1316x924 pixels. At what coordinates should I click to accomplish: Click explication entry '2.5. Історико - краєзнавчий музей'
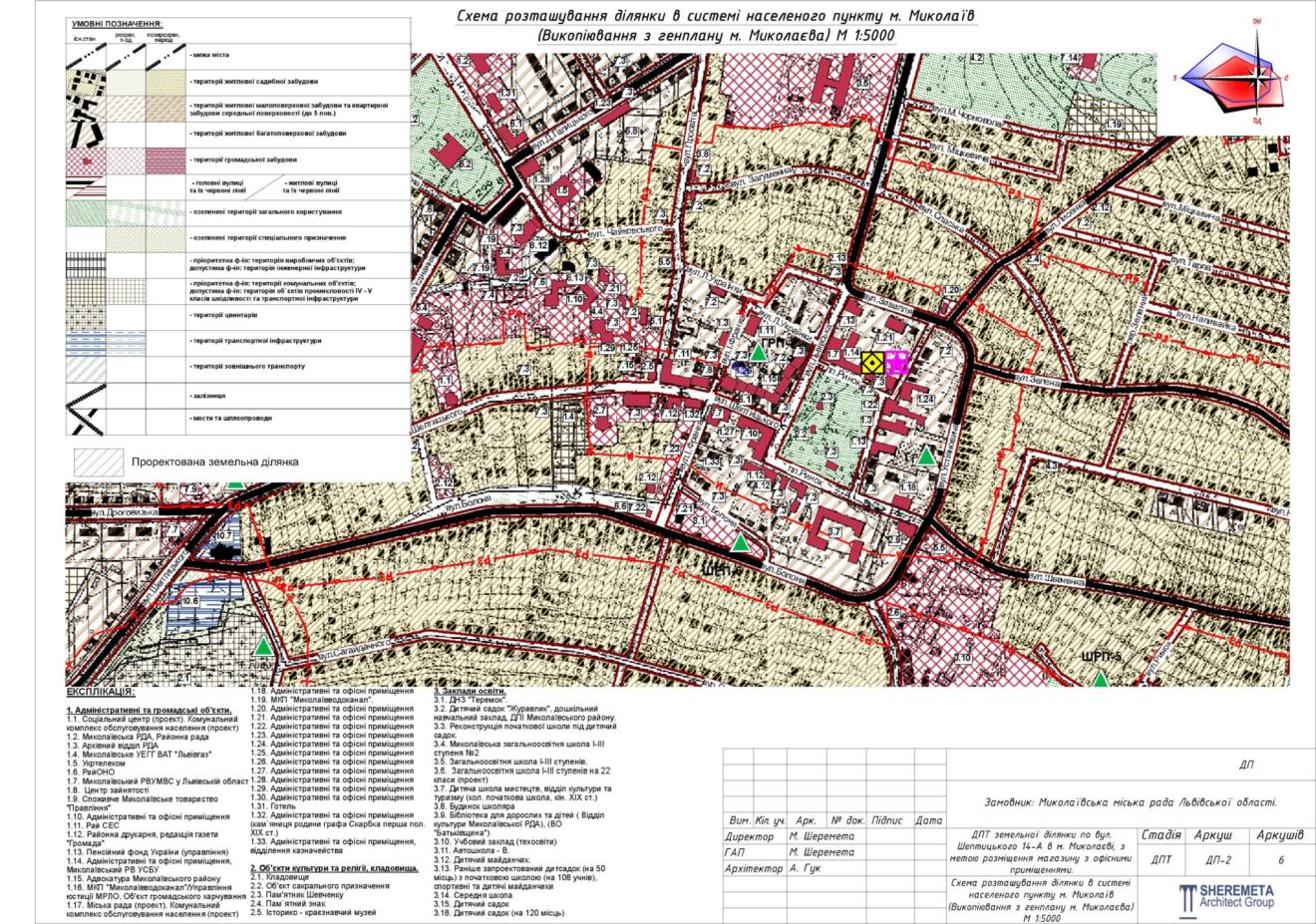(313, 914)
